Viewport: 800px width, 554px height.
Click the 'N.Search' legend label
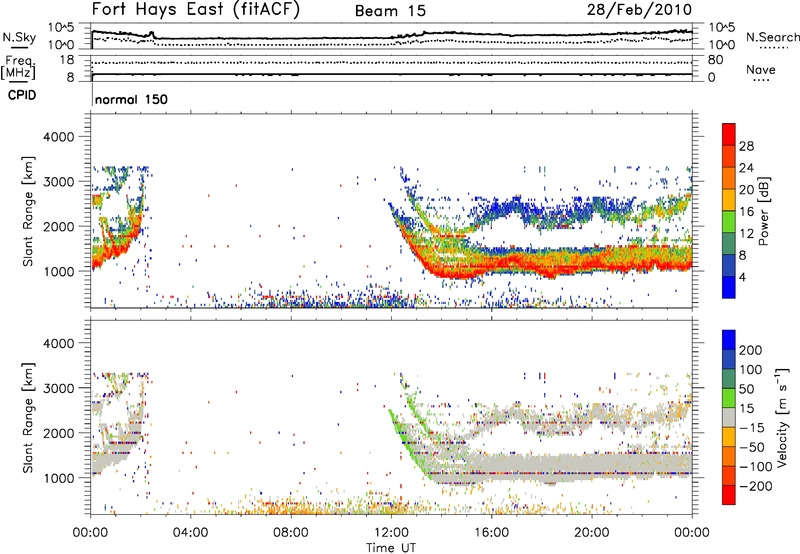point(773,37)
